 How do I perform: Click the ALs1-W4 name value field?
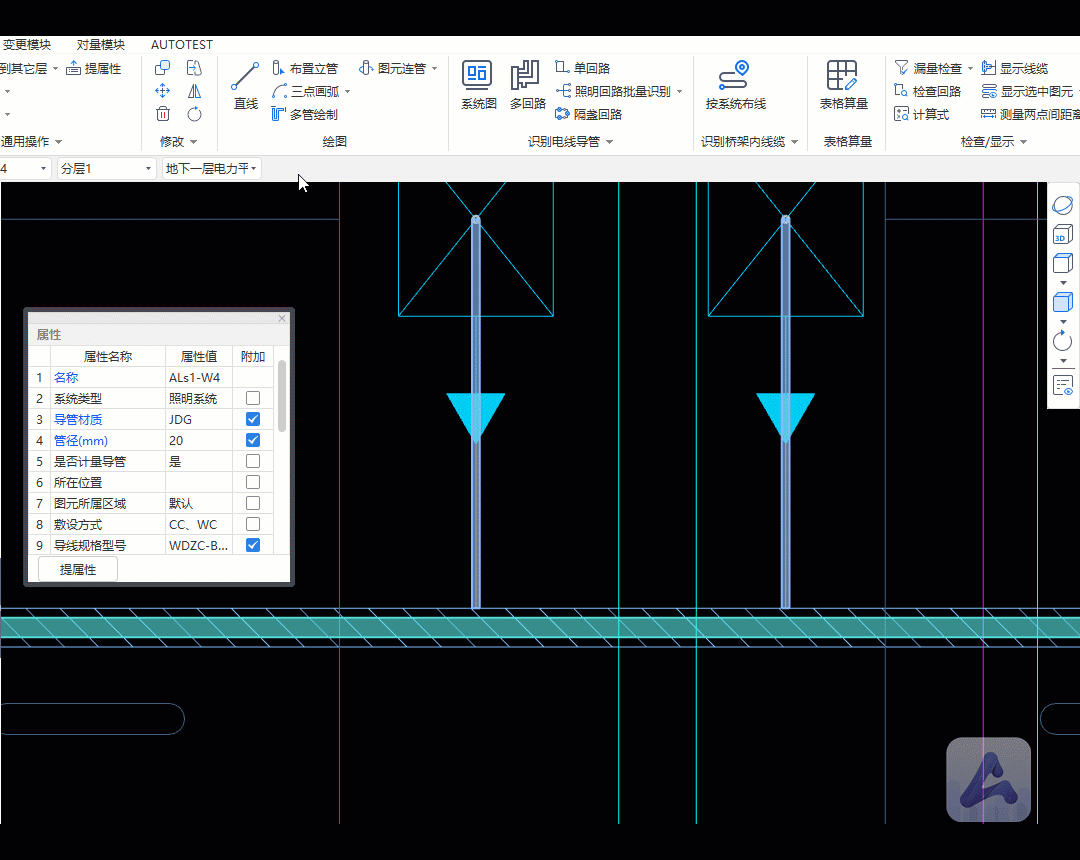pos(199,377)
